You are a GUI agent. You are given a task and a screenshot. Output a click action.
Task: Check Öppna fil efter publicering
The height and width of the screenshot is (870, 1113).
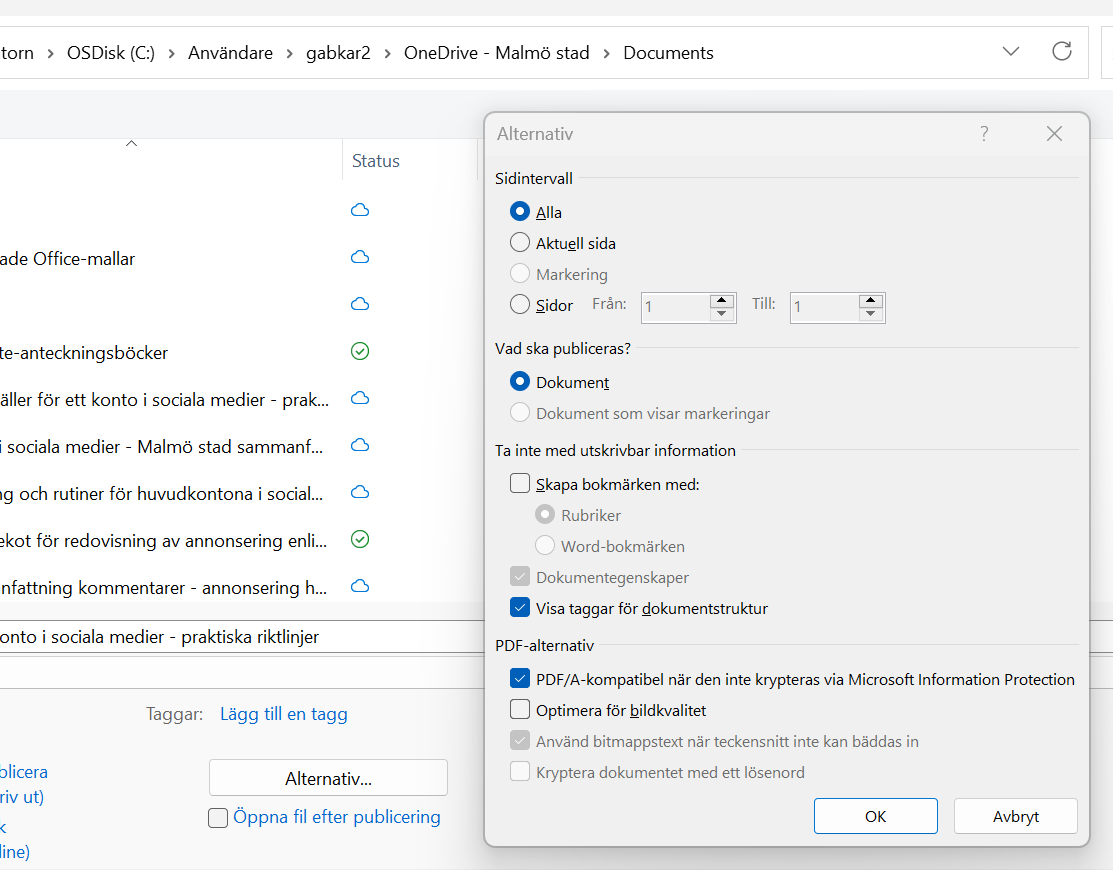218,818
